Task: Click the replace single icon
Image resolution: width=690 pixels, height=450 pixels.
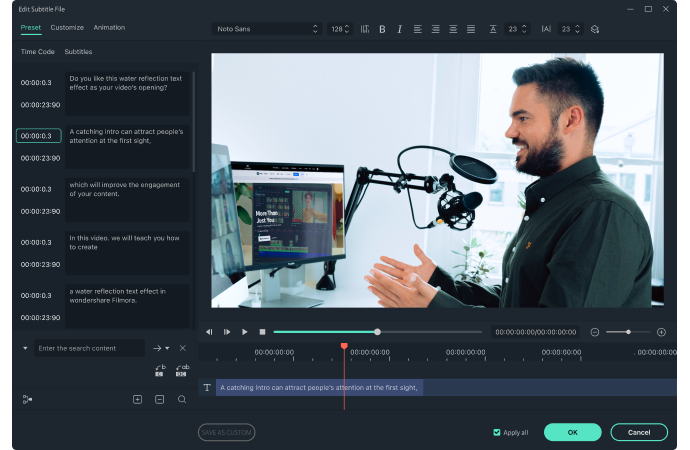Action: pos(160,370)
